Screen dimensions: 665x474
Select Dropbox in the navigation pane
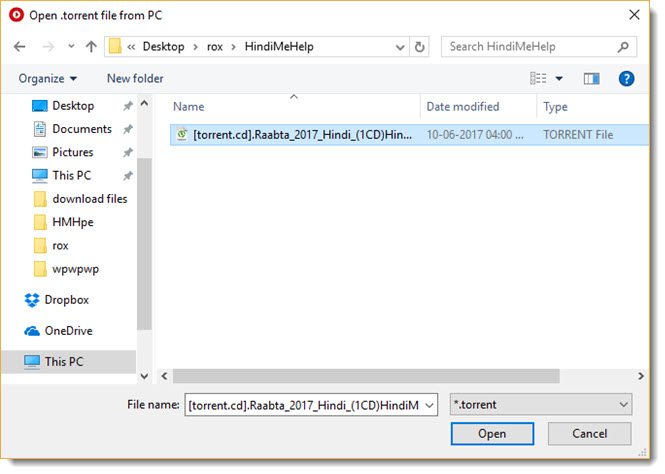tap(66, 300)
